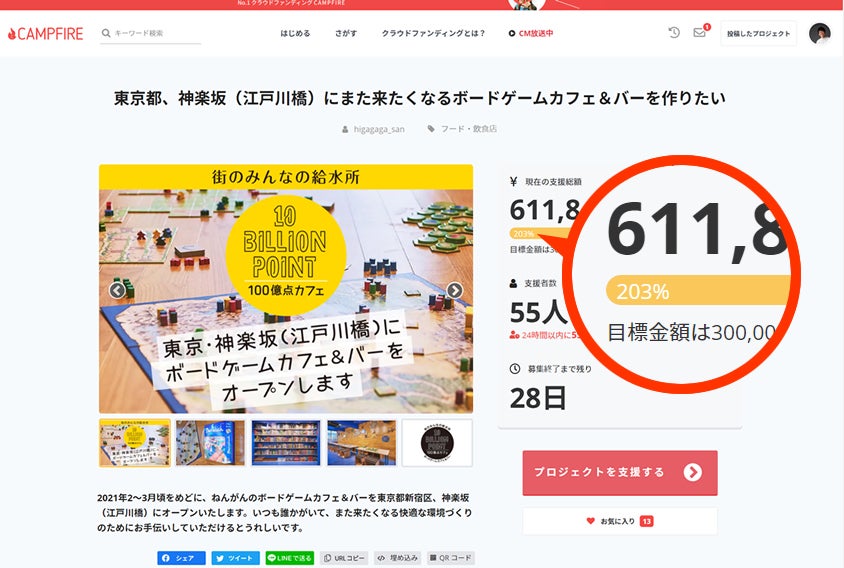The width and height of the screenshot is (844, 568).
Task: Toggle the お気に入り favorite heart button
Action: (620, 521)
